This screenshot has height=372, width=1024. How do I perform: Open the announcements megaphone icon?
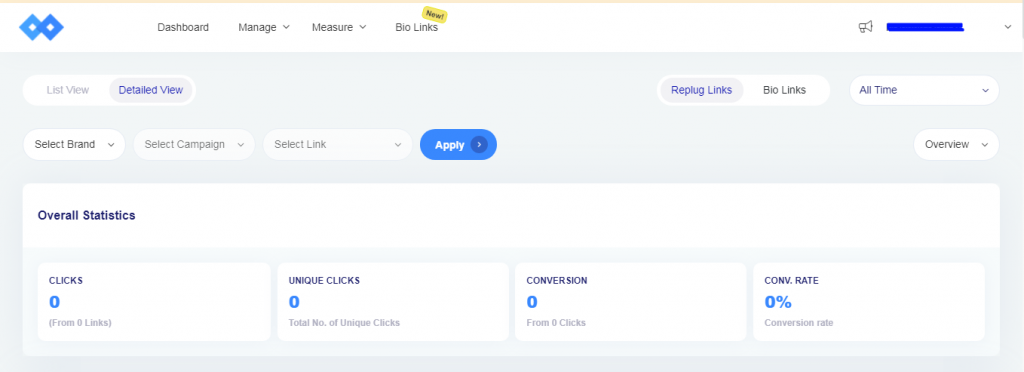[x=865, y=27]
